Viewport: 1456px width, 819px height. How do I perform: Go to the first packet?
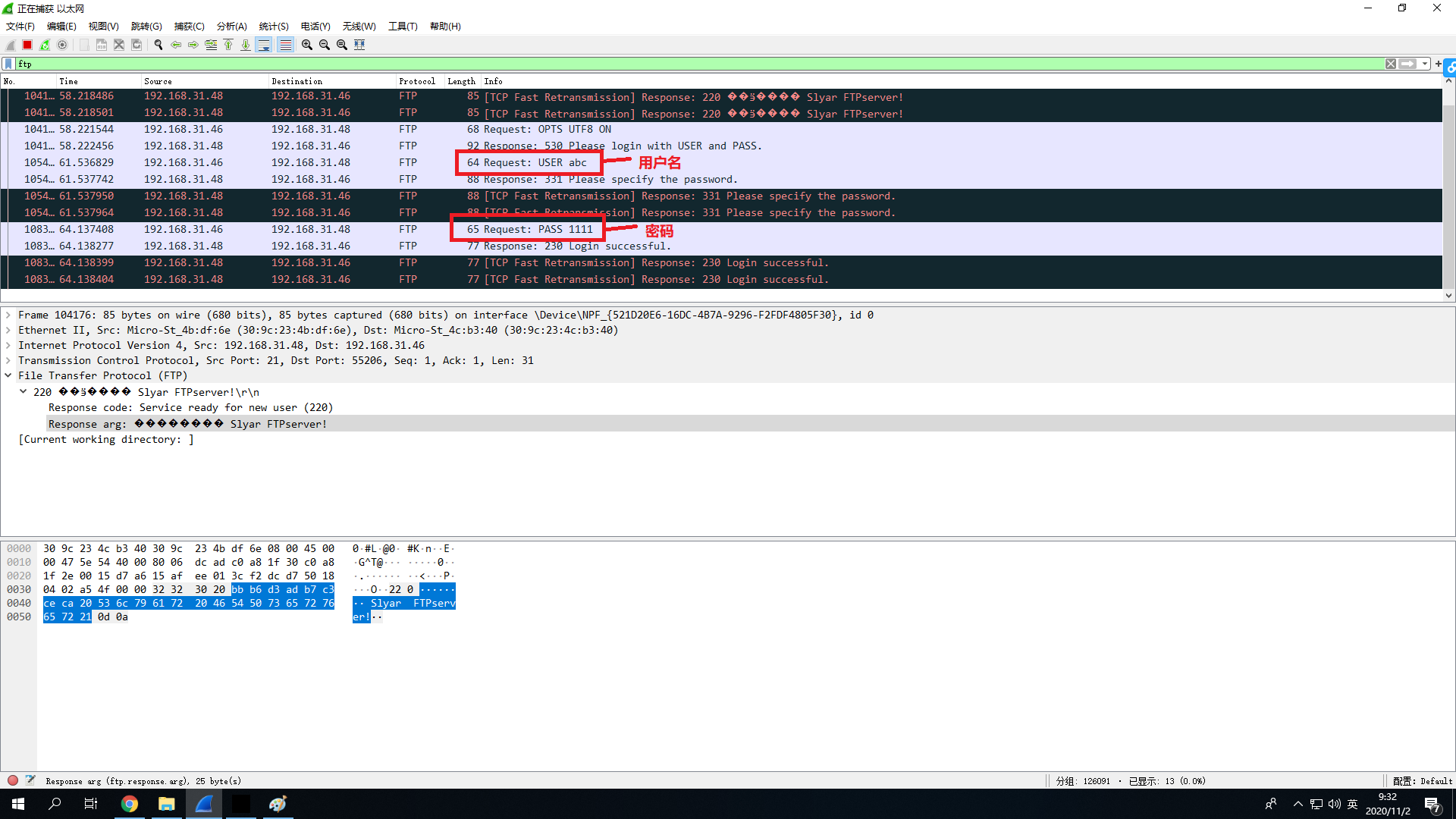(x=228, y=45)
